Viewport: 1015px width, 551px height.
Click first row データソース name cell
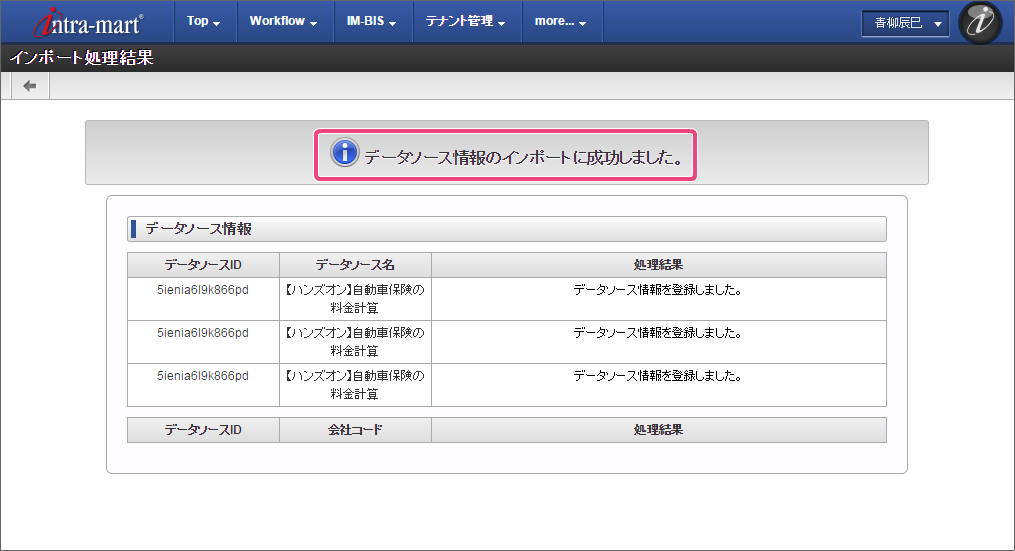(x=355, y=299)
